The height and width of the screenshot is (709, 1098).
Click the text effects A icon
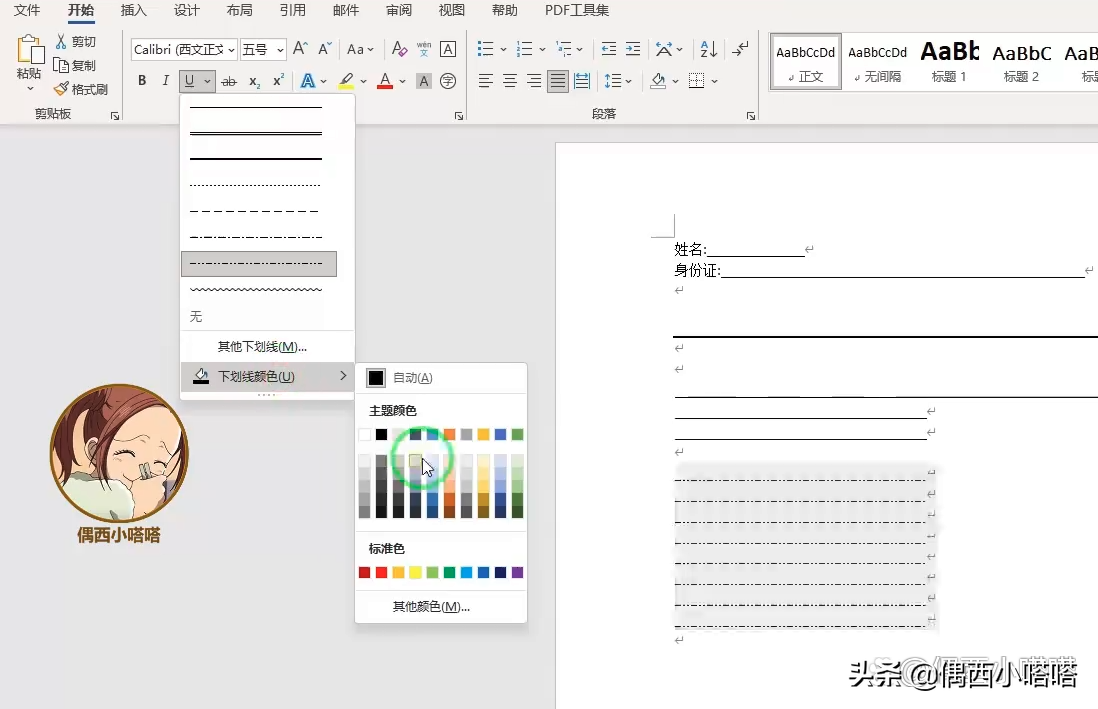coord(307,81)
